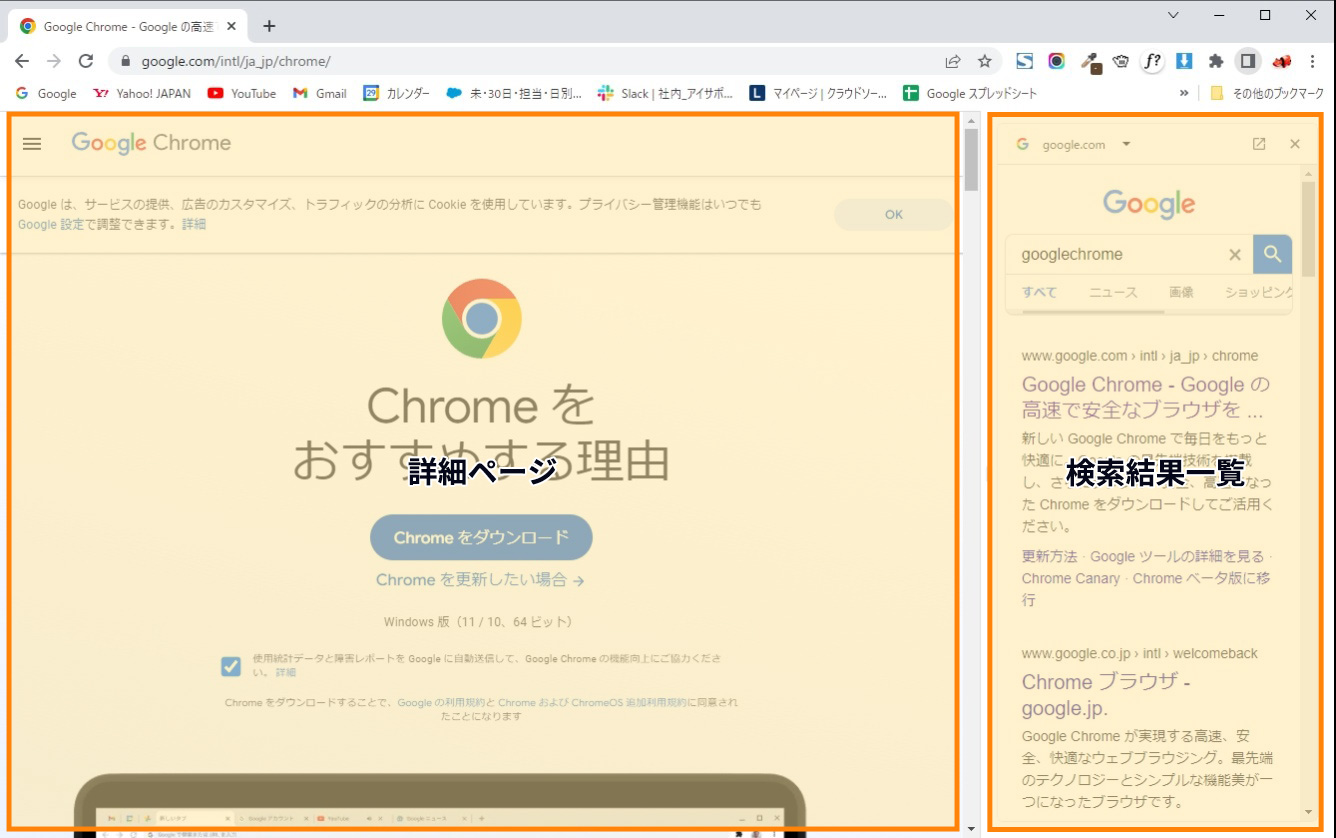Show hidden bookmarks with the » chevron
The image size is (1336, 838).
(1185, 93)
